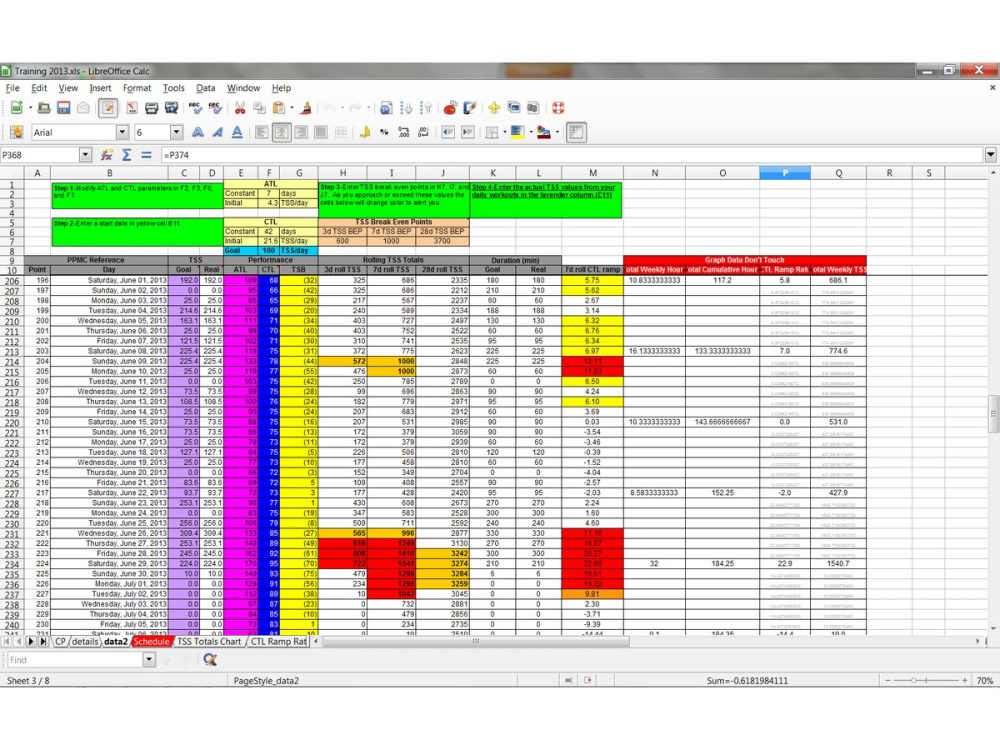The height and width of the screenshot is (750, 1000).
Task: Insert a chart
Action: (x=450, y=108)
